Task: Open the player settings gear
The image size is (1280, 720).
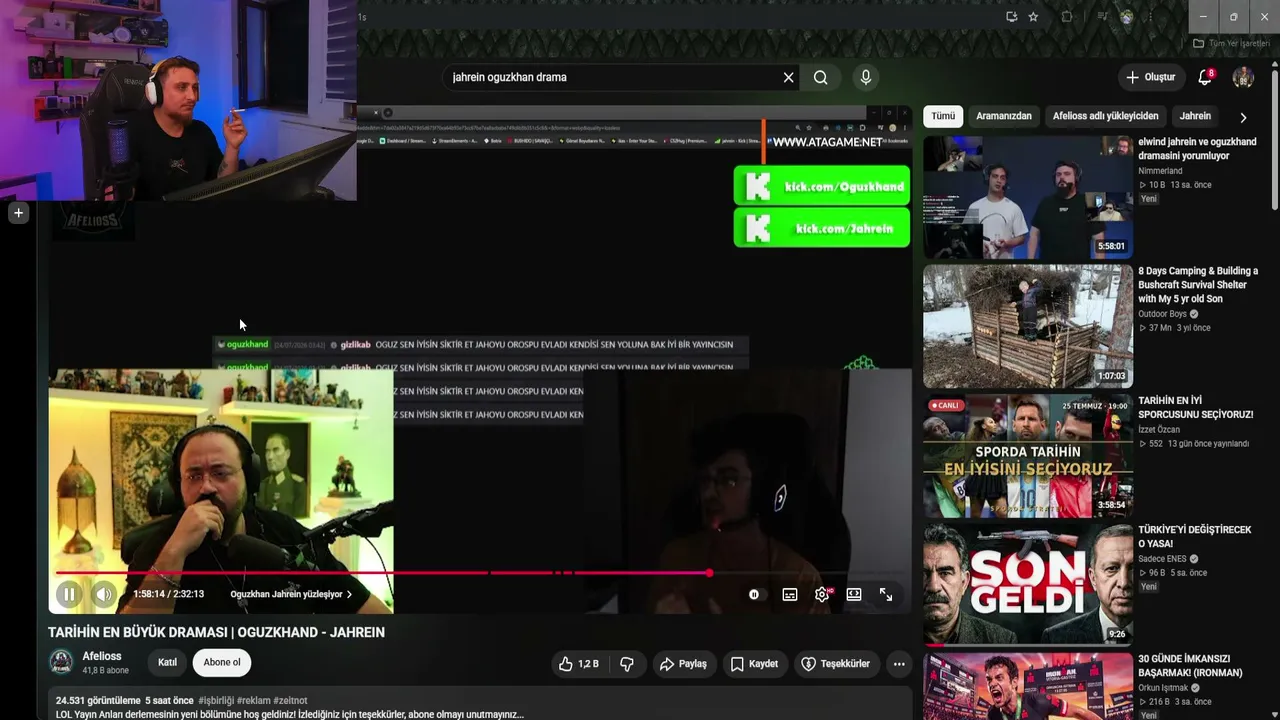Action: point(822,594)
